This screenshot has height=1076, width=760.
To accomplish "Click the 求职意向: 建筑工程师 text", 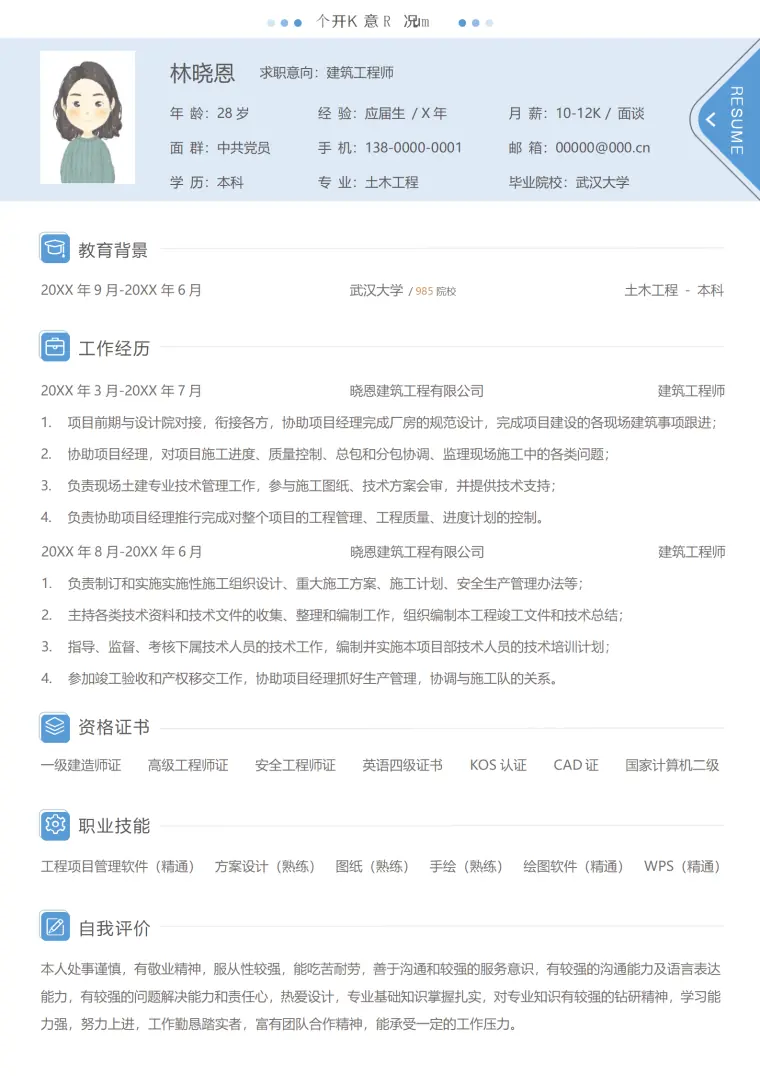I will [326, 73].
